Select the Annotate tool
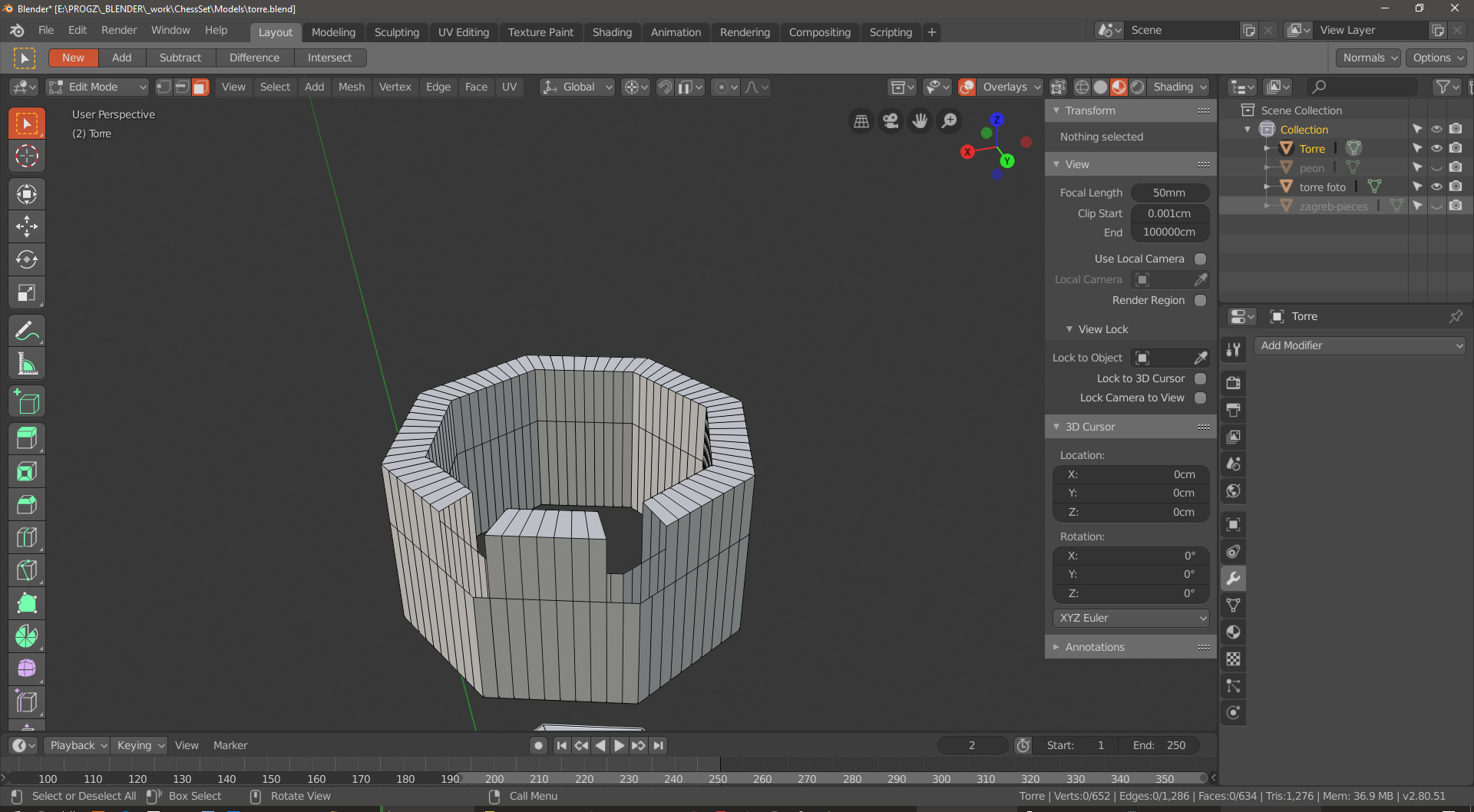This screenshot has width=1474, height=812. point(27,331)
